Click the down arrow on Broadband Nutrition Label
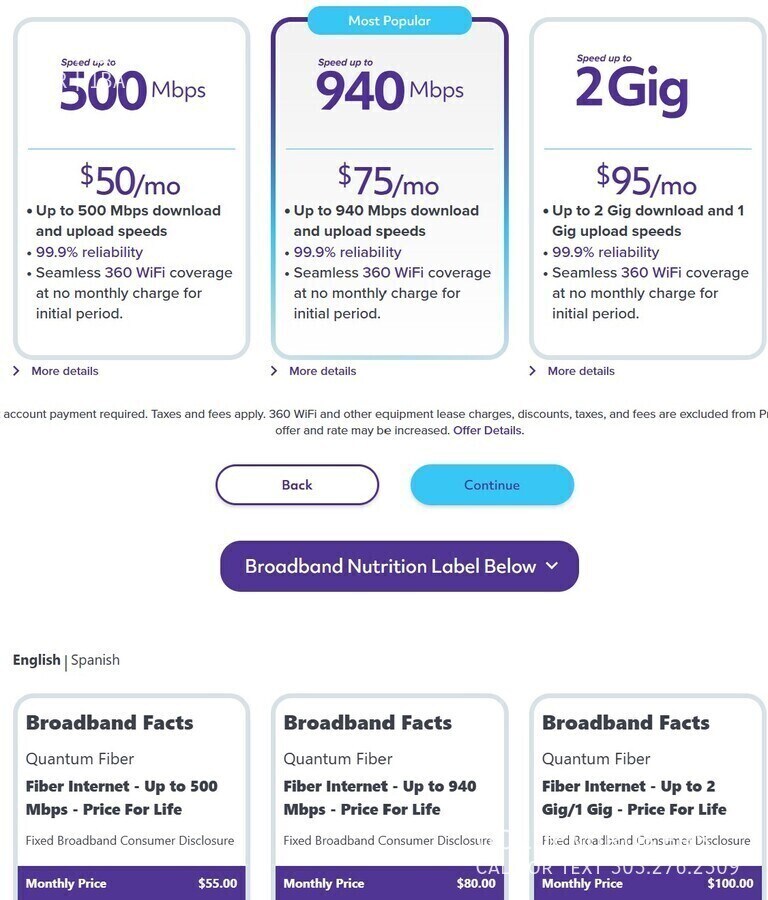Image resolution: width=768 pixels, height=900 pixels. (x=551, y=566)
